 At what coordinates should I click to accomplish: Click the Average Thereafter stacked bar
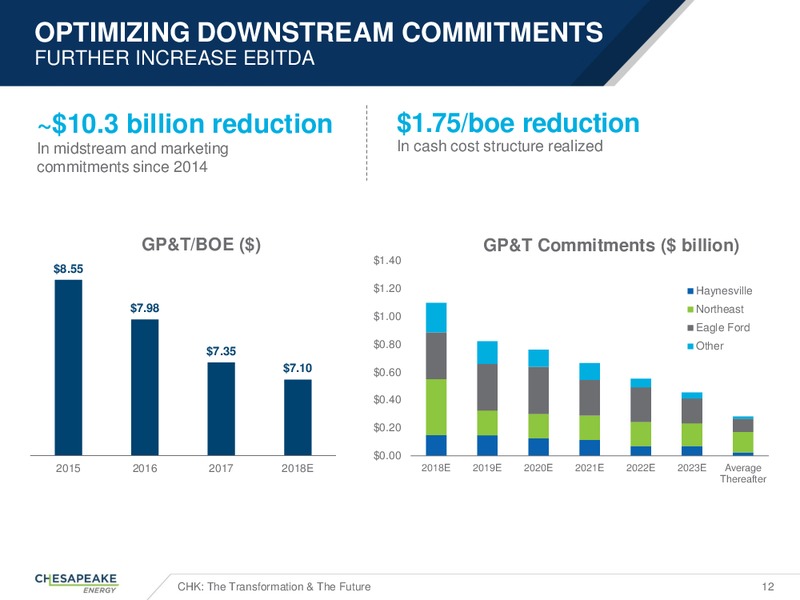pyautogui.click(x=743, y=436)
